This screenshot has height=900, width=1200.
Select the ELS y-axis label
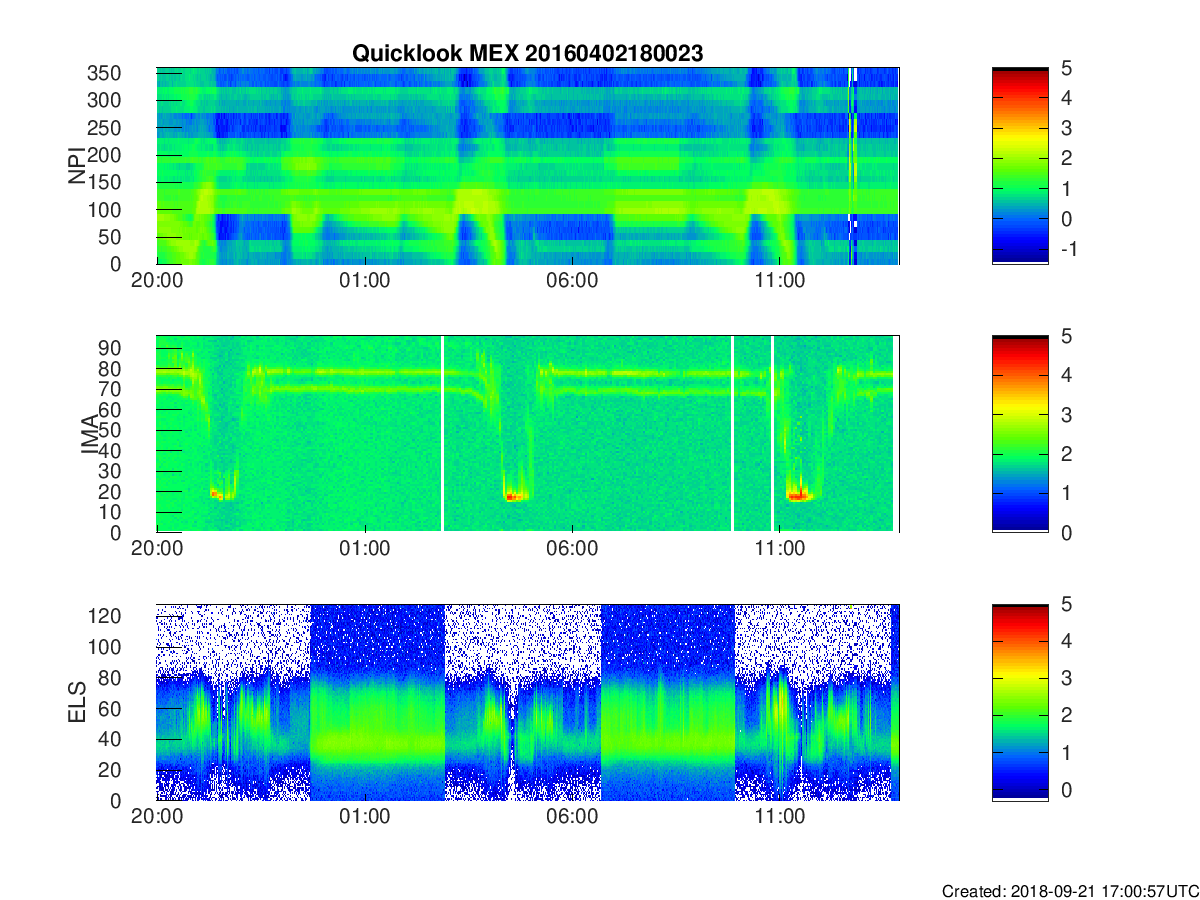click(77, 702)
